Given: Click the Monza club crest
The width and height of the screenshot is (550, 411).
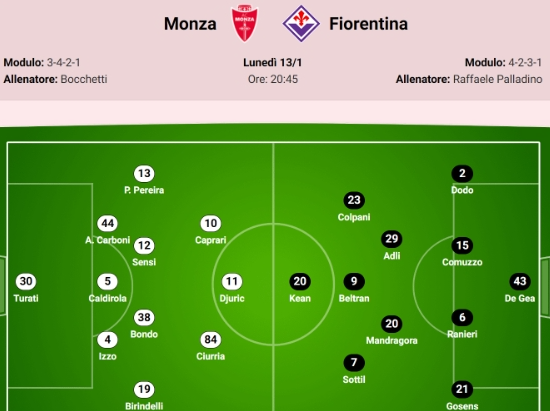Looking at the screenshot, I should pos(244,23).
